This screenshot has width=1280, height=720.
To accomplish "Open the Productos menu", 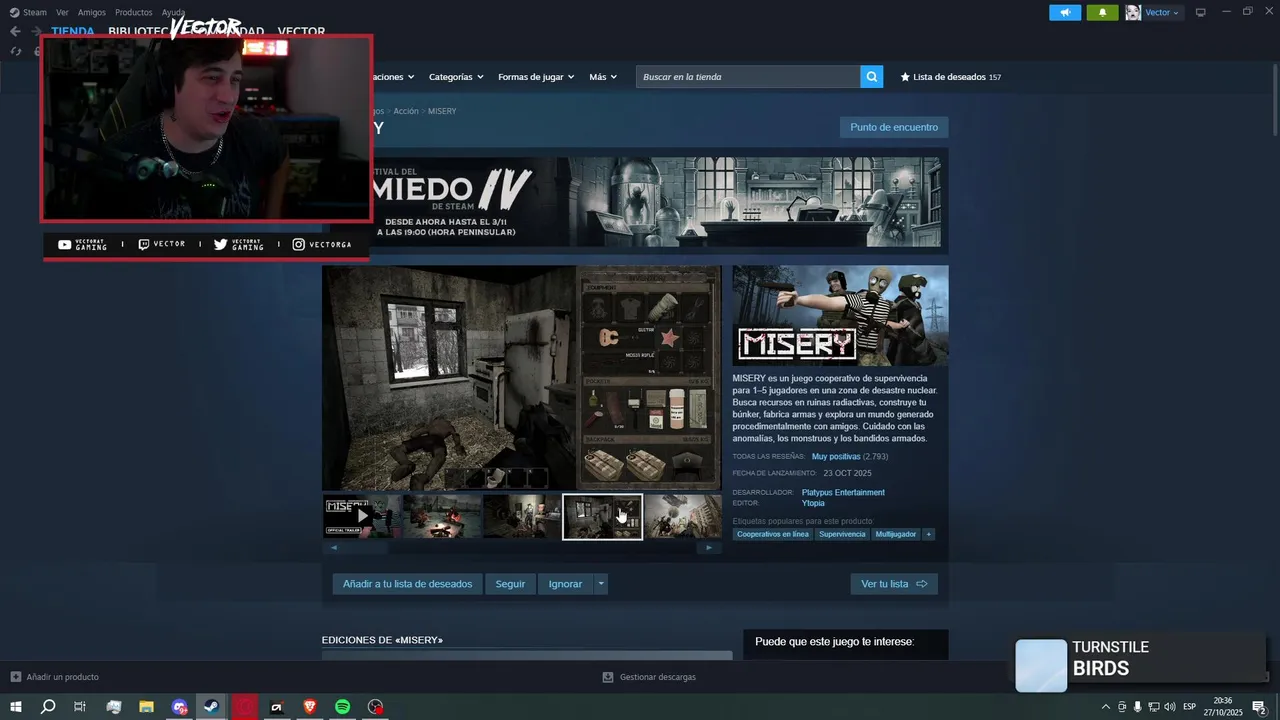I will point(134,12).
